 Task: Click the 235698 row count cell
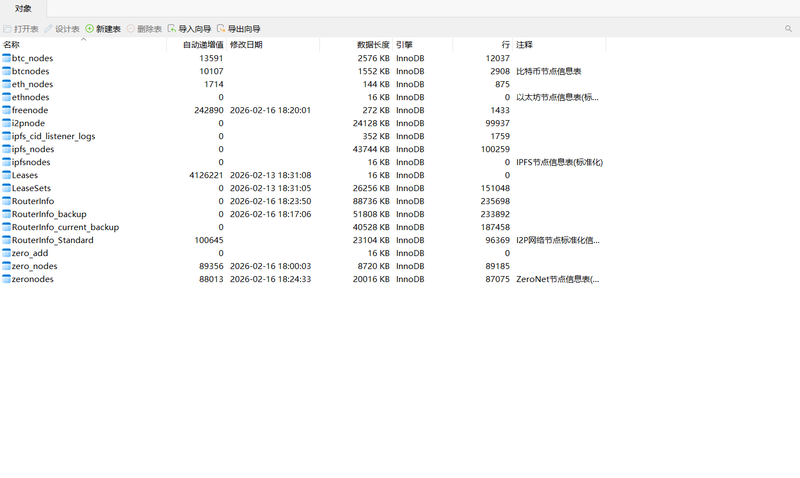pos(495,202)
